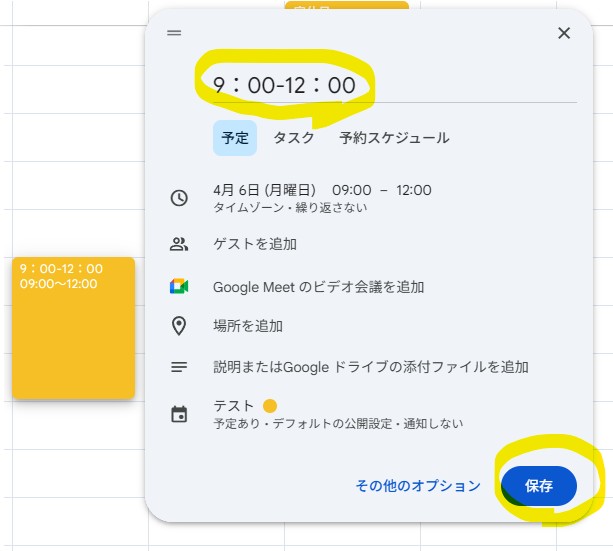
Task: Expand タイムゾーン・繰り返さない options
Action: (290, 208)
